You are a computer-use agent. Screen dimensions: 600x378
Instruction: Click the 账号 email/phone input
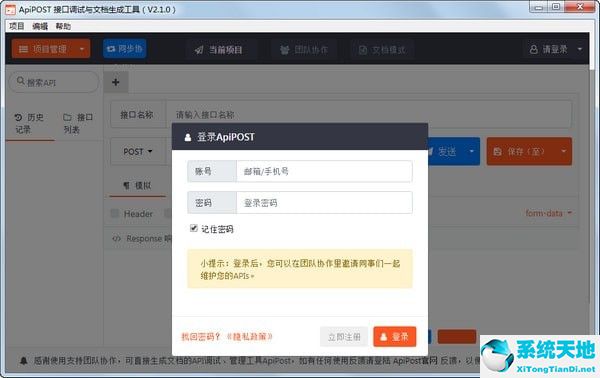click(324, 171)
